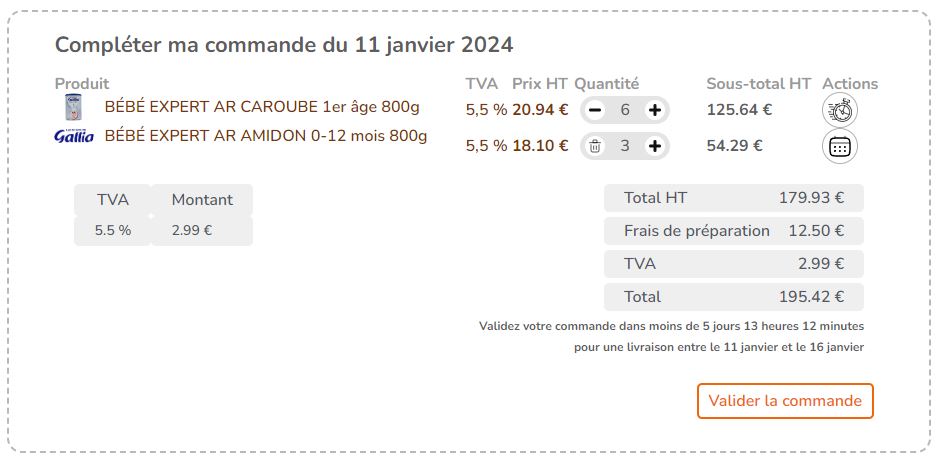
Task: Click the Compléter ma commande heading
Action: (284, 45)
